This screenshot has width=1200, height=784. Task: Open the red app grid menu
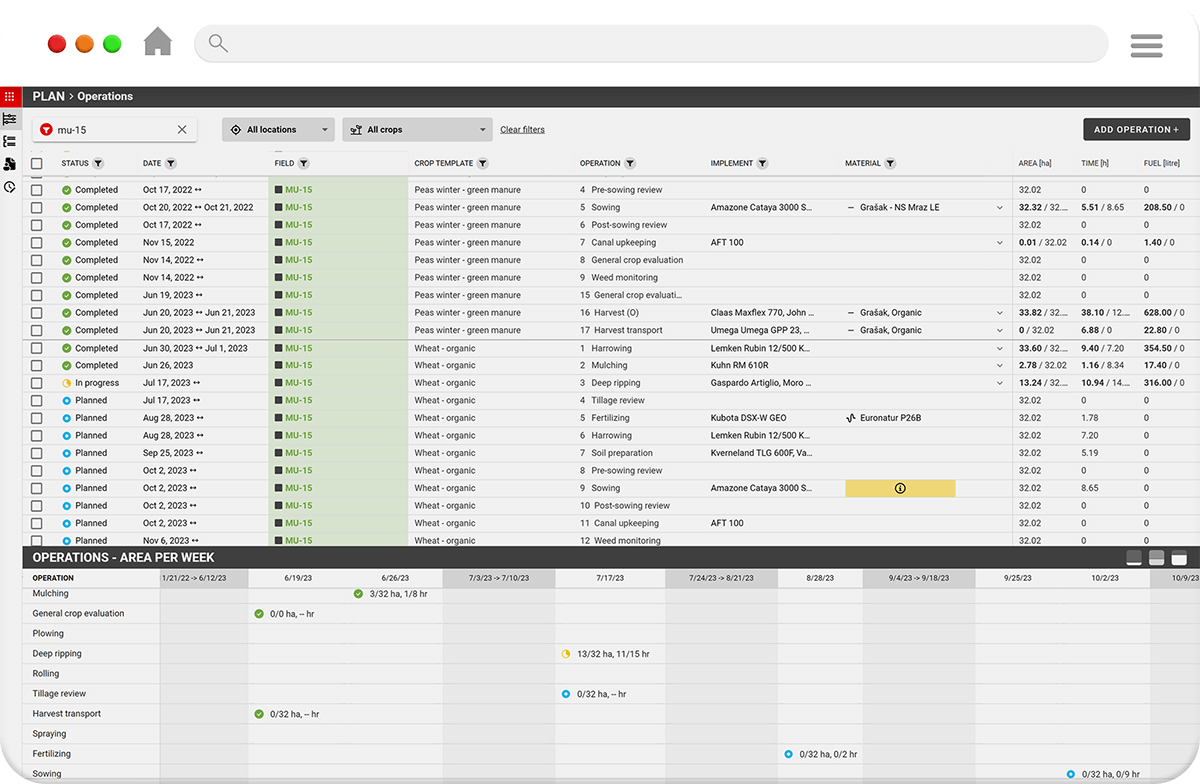[x=10, y=97]
